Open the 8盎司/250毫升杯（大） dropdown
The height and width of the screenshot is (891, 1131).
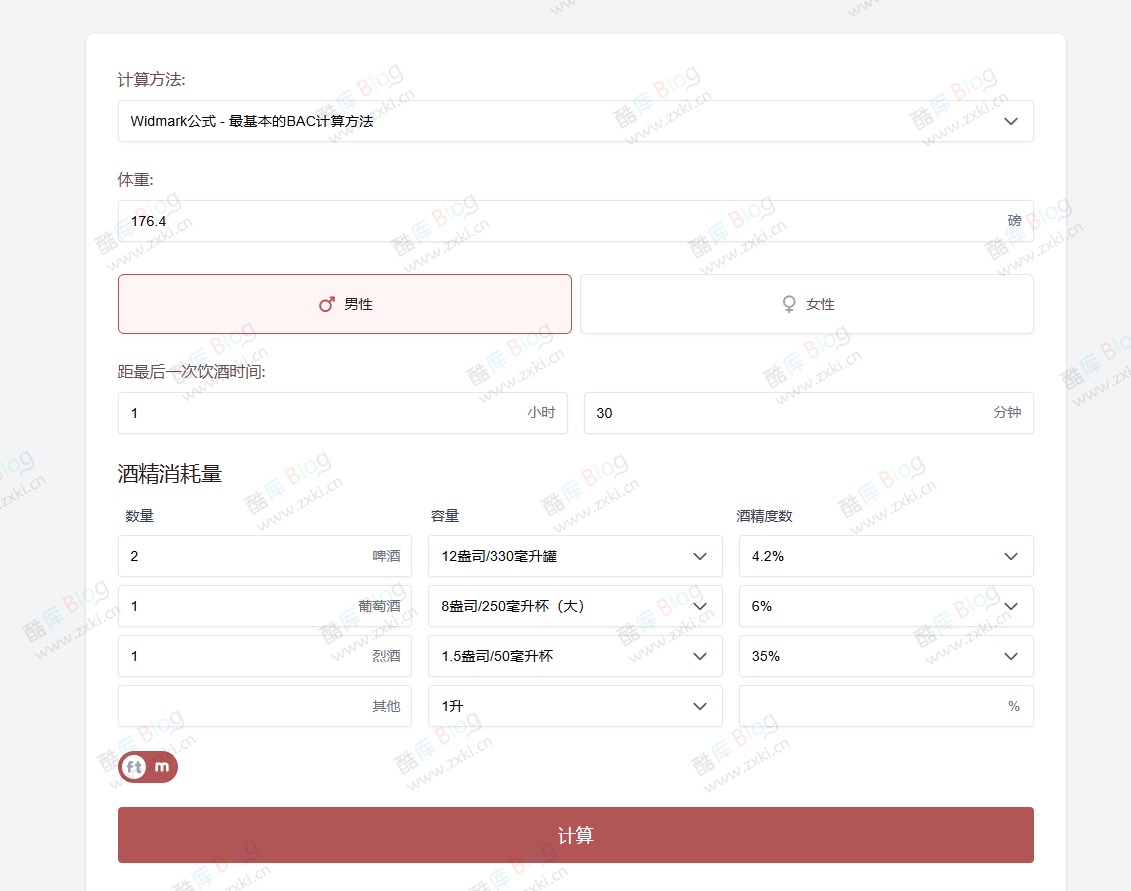coord(575,606)
